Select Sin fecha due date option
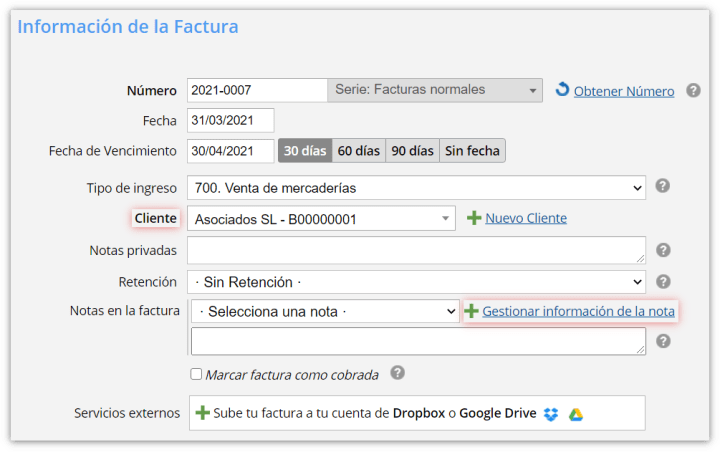This screenshot has height=452, width=720. tap(472, 151)
